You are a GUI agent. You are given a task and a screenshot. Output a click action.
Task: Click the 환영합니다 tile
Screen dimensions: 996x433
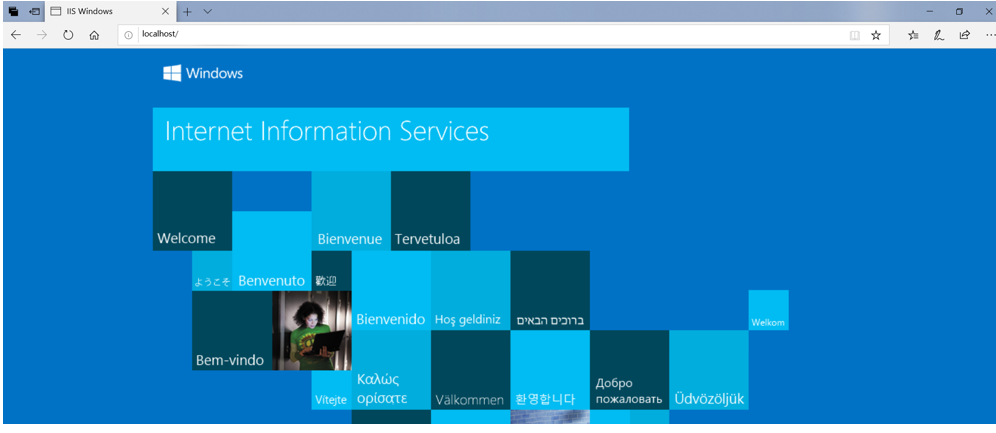point(550,370)
